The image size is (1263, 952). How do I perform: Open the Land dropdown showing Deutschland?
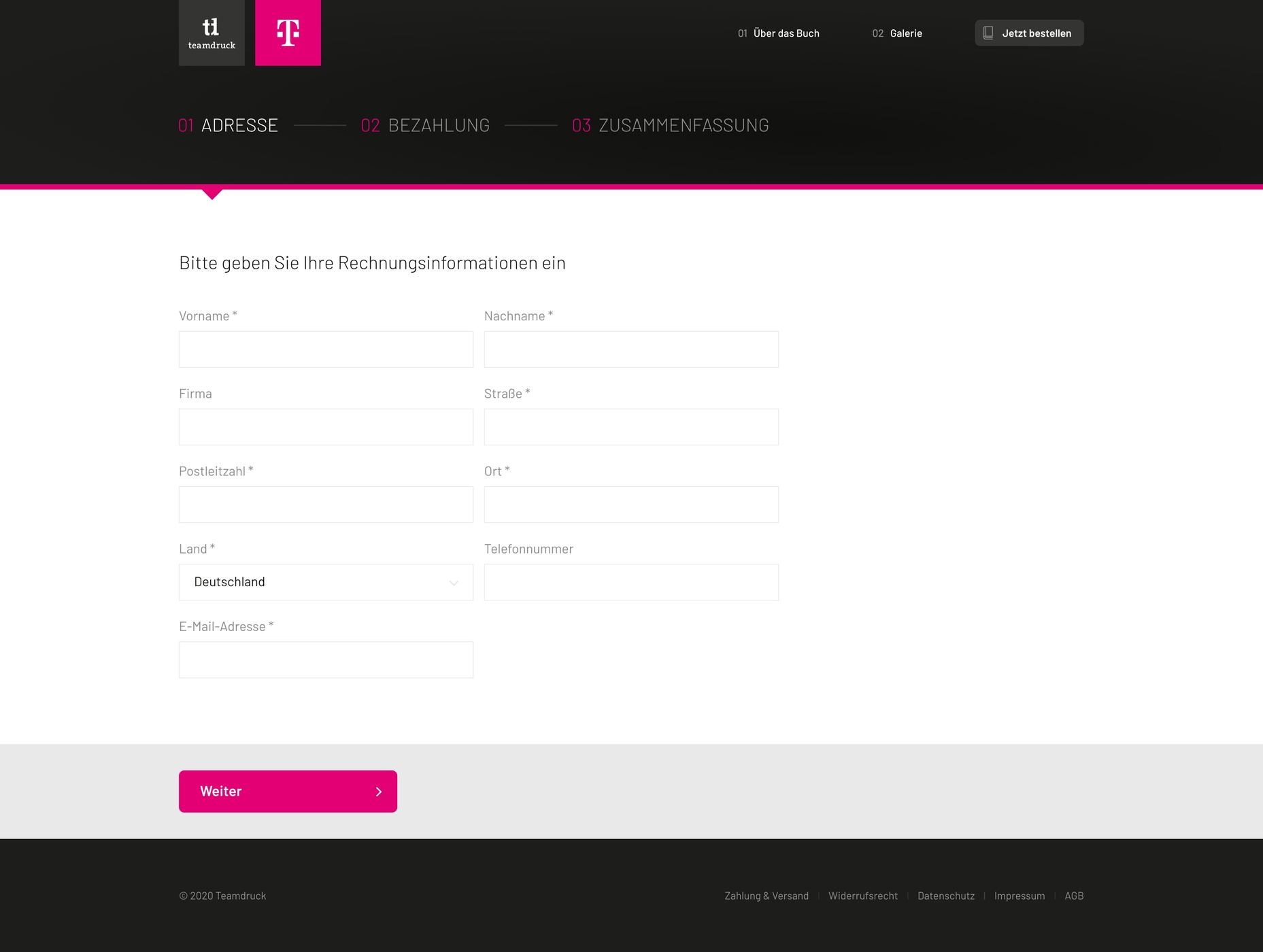[326, 582]
